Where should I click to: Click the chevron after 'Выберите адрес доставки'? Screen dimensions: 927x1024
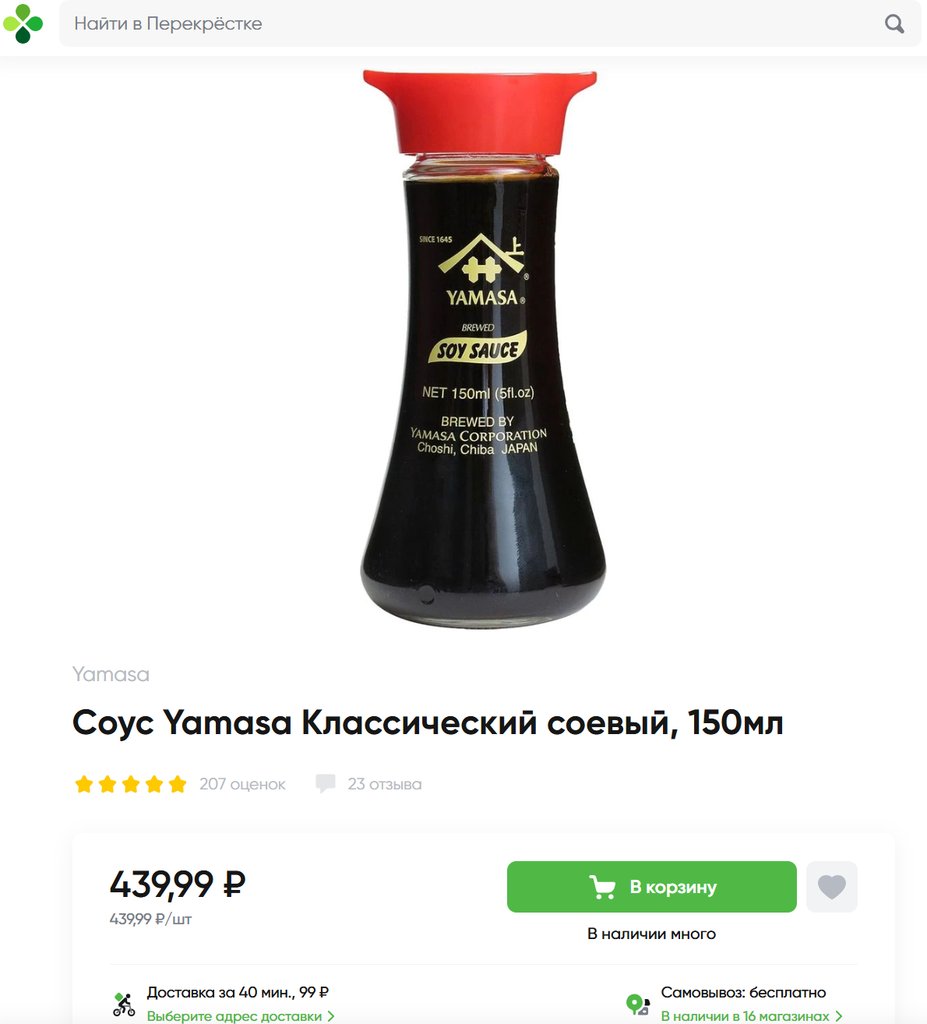331,1016
